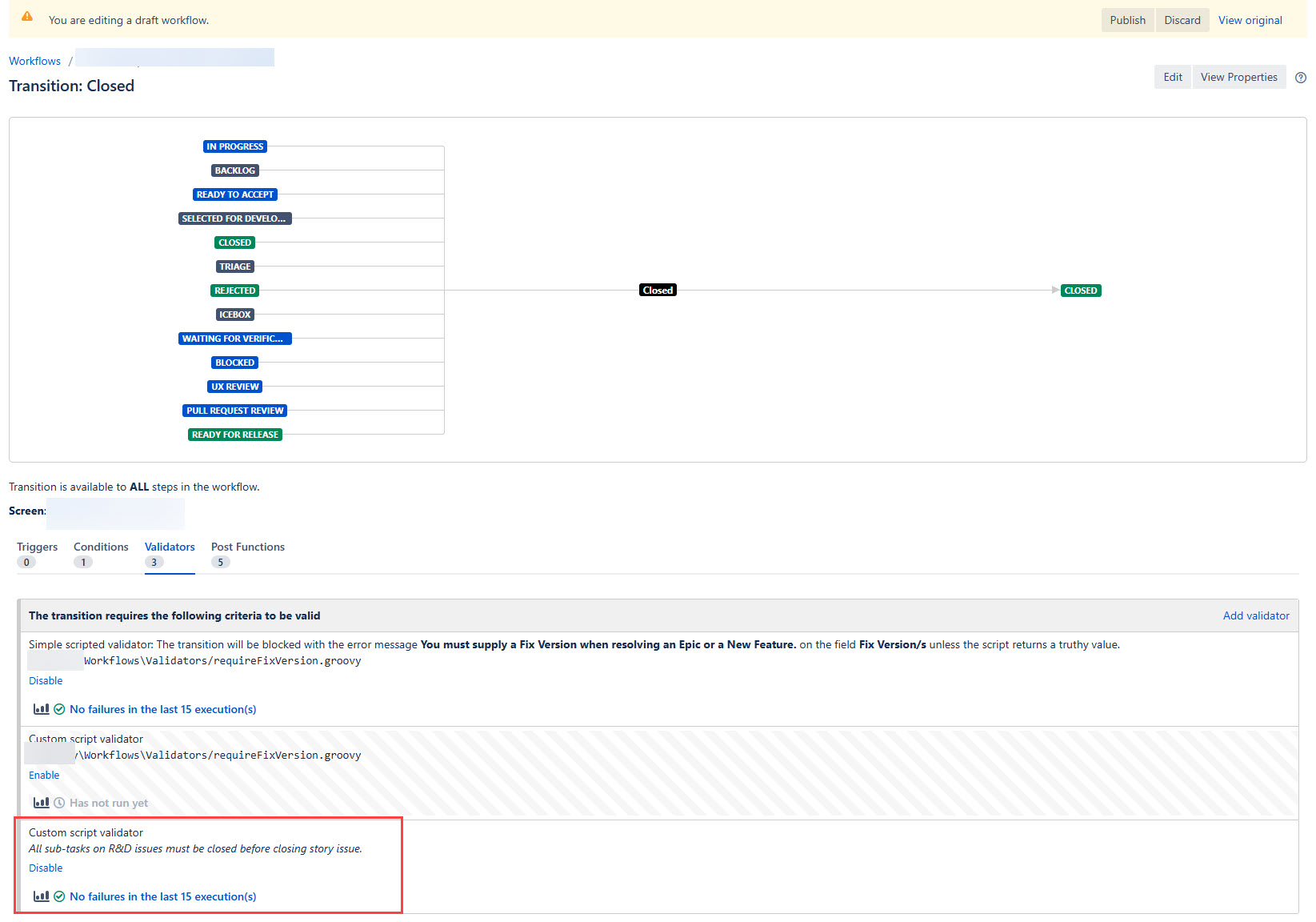
Task: Click the Add validator link
Action: click(1255, 615)
